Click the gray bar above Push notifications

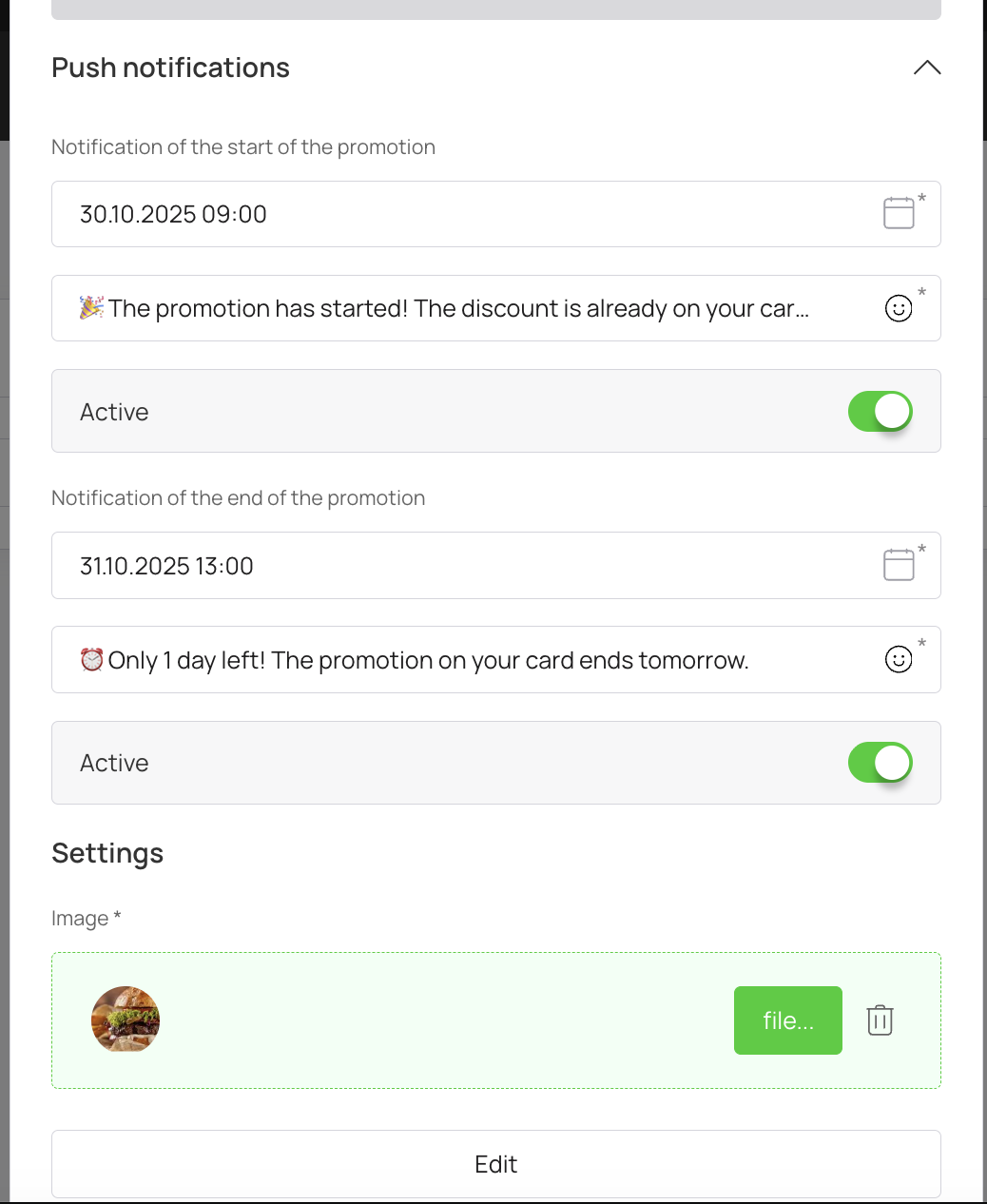click(495, 10)
